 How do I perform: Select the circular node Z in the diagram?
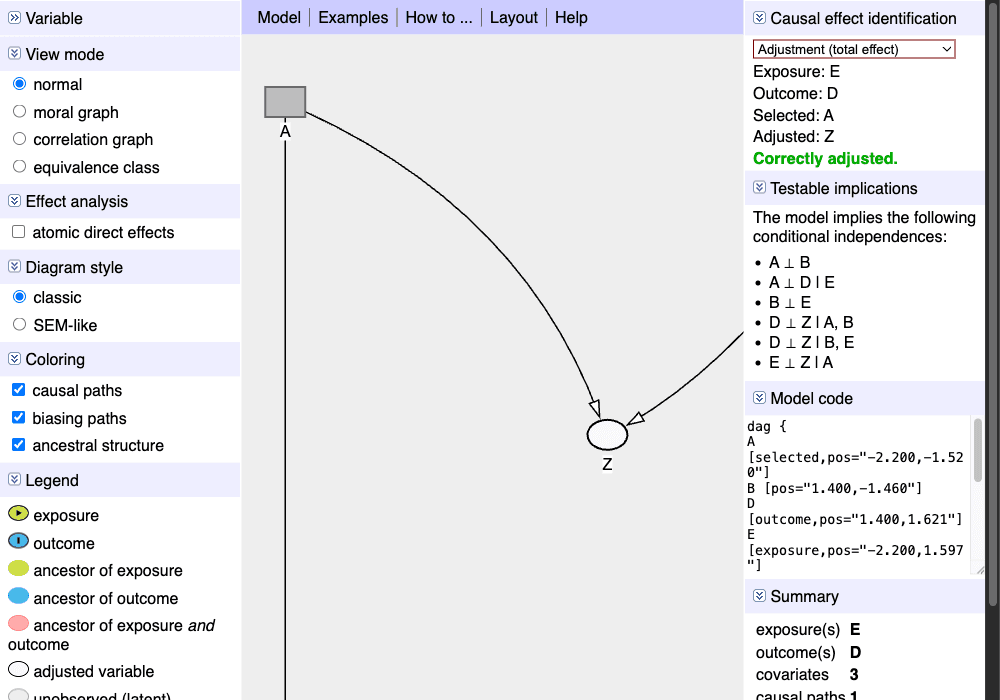point(606,434)
